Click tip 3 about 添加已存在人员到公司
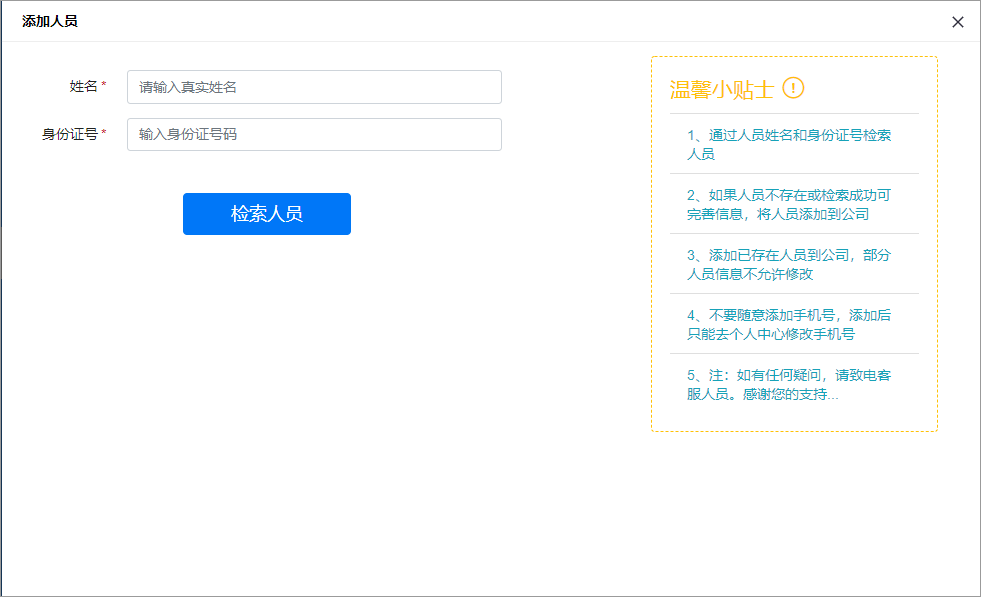This screenshot has height=597, width=982. [x=789, y=264]
